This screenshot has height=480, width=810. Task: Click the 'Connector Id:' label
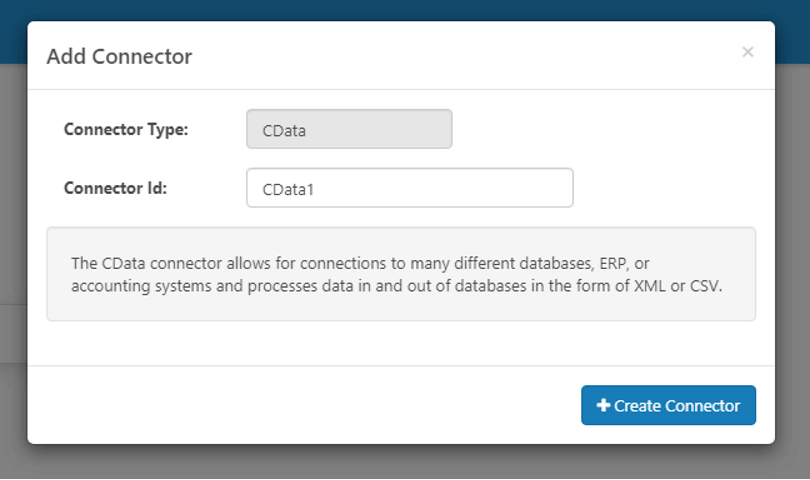pyautogui.click(x=115, y=187)
